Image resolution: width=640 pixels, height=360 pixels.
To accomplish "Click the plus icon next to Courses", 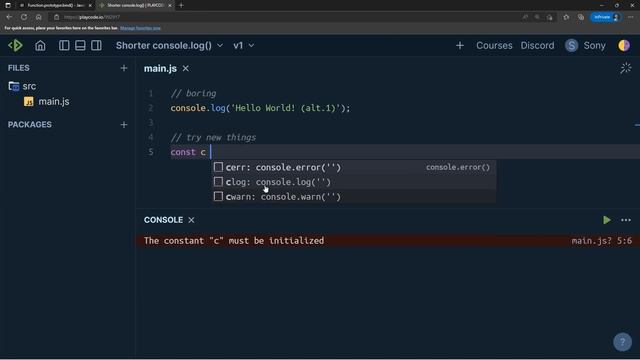I will coord(460,45).
